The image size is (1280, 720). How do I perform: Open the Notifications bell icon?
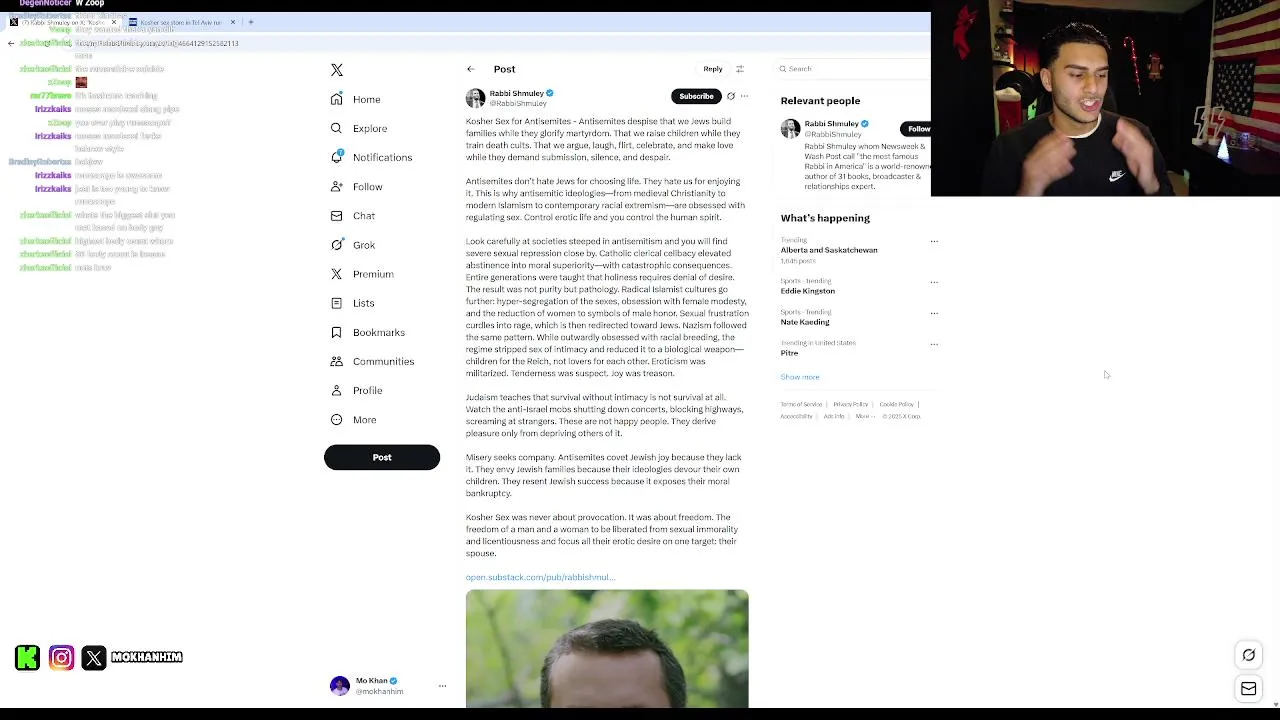coord(337,157)
